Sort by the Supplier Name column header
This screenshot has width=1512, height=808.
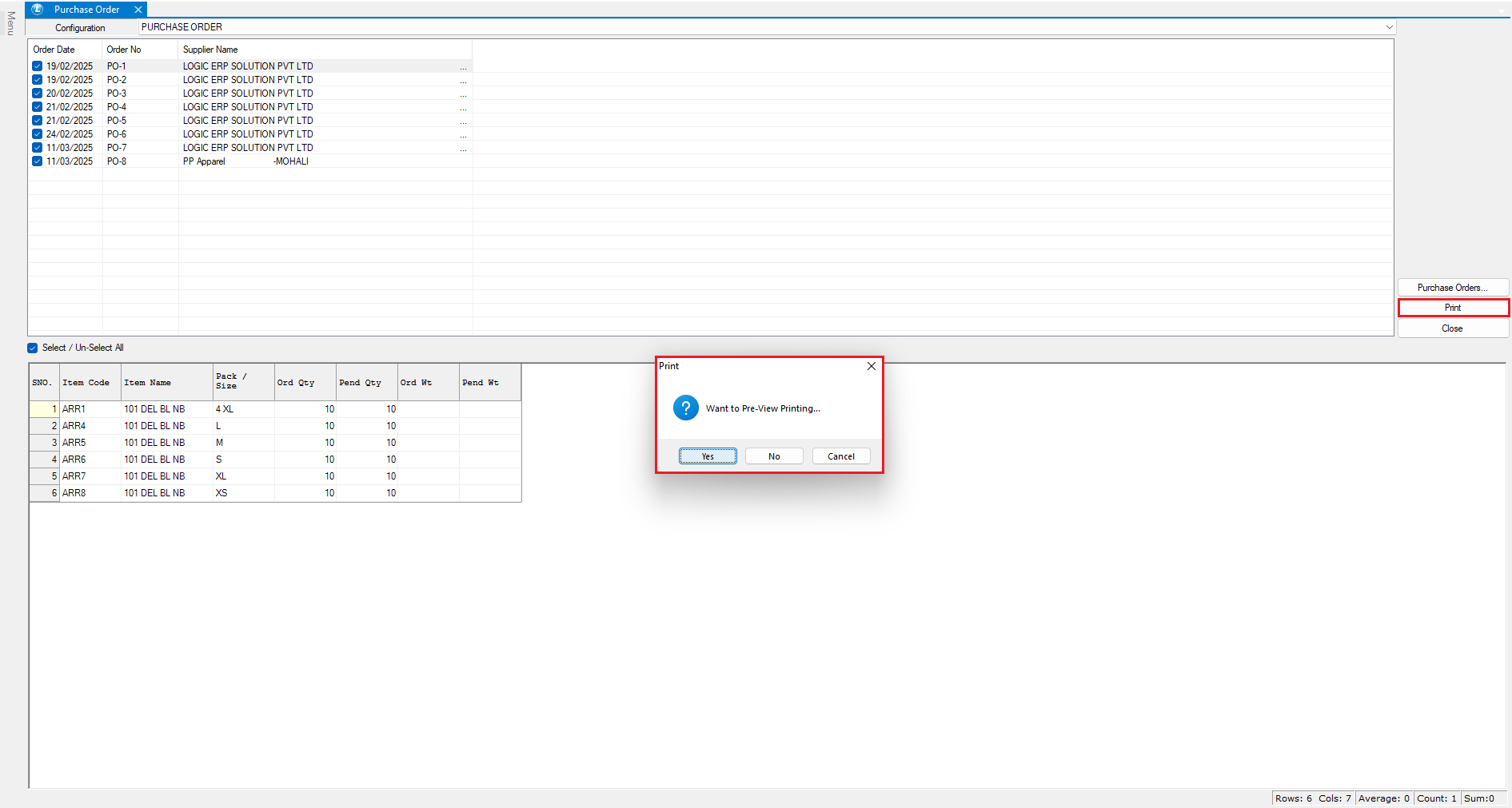(210, 50)
